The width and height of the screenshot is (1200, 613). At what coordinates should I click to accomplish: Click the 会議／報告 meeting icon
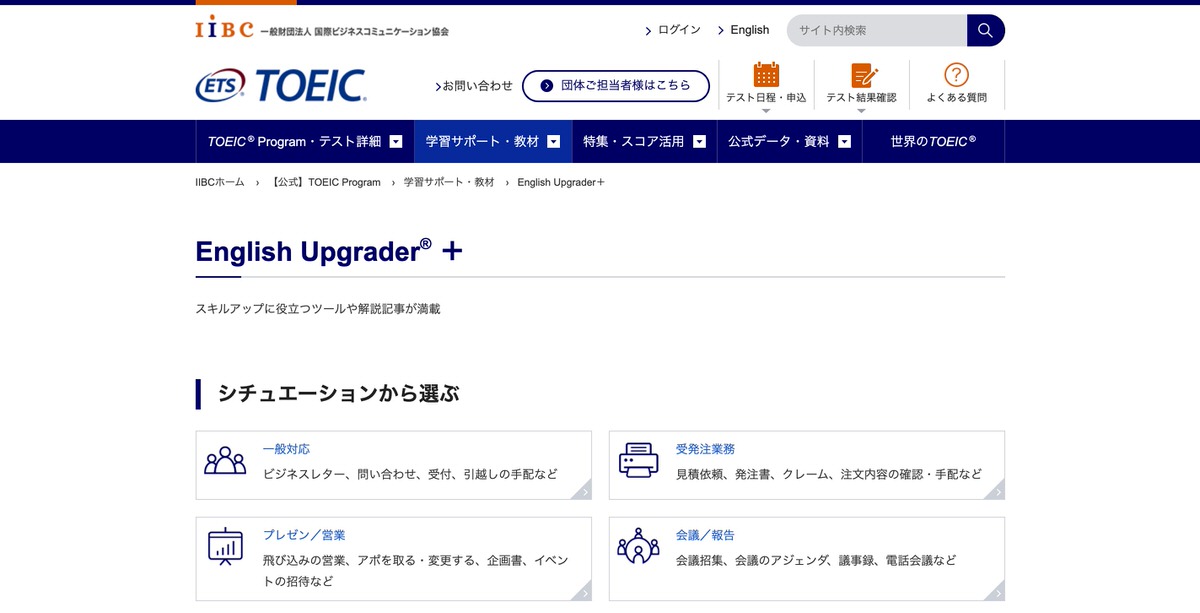[637, 543]
